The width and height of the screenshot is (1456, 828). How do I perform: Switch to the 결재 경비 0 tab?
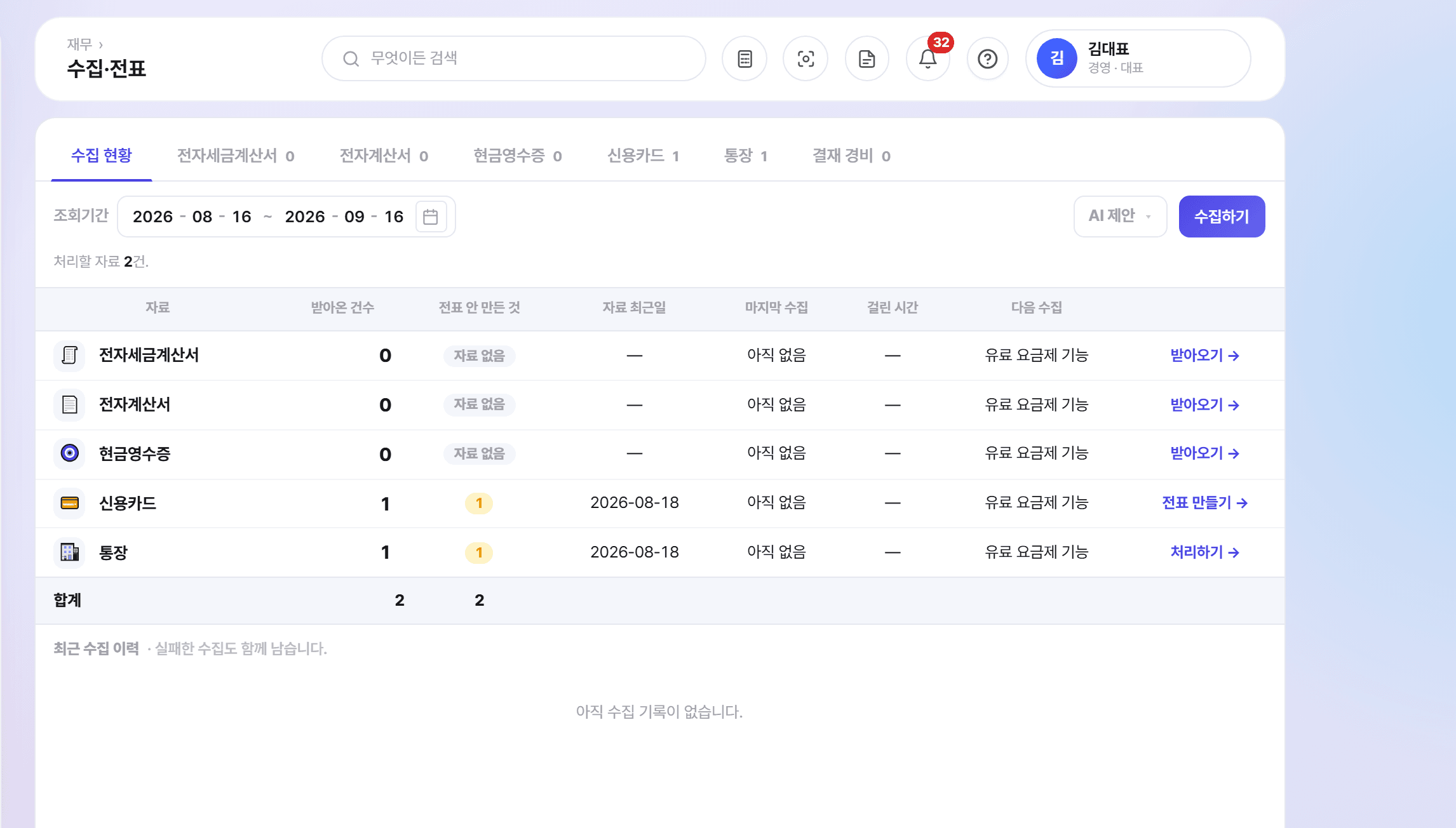coord(851,156)
